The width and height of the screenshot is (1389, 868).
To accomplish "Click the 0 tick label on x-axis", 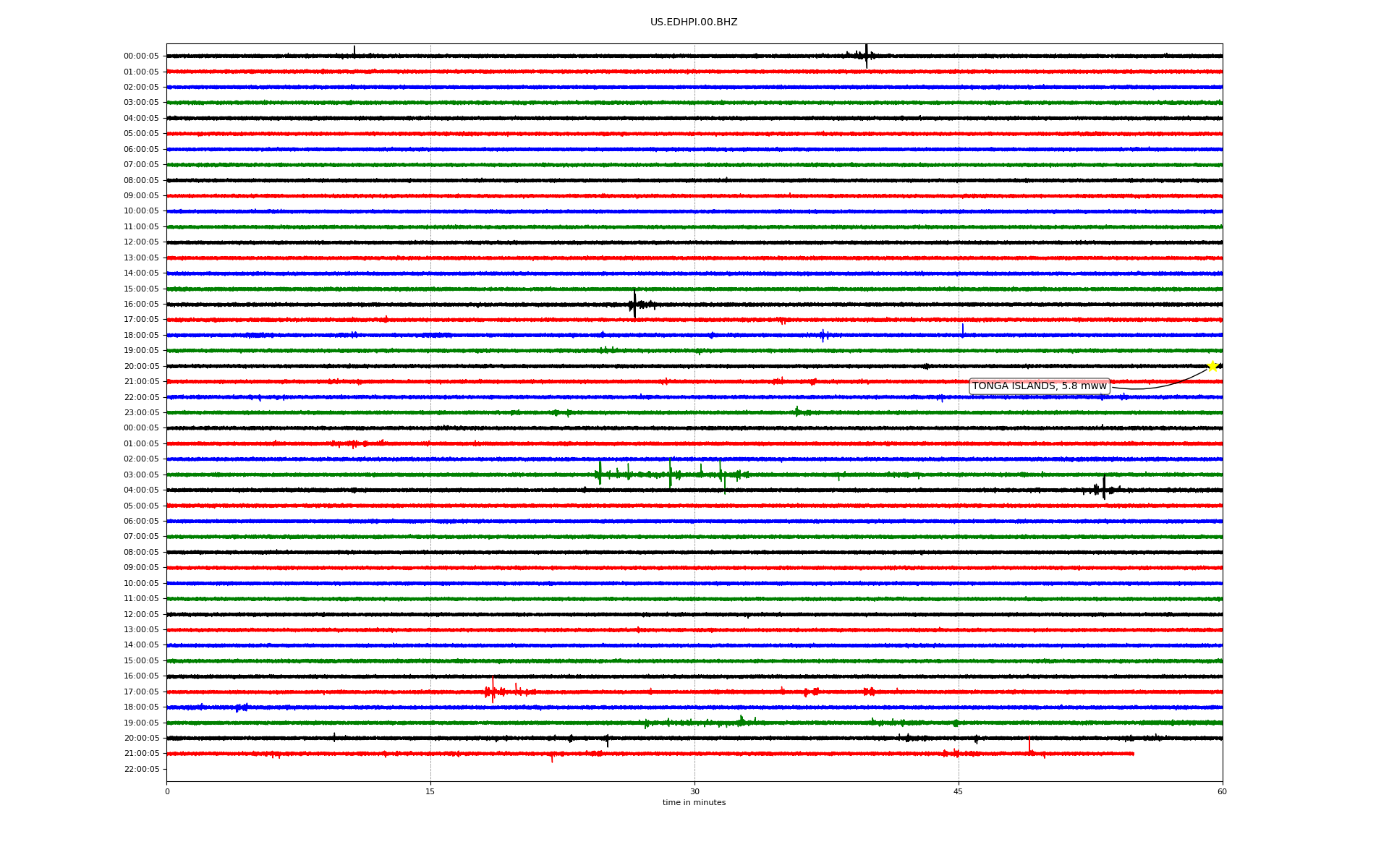I will click(167, 791).
